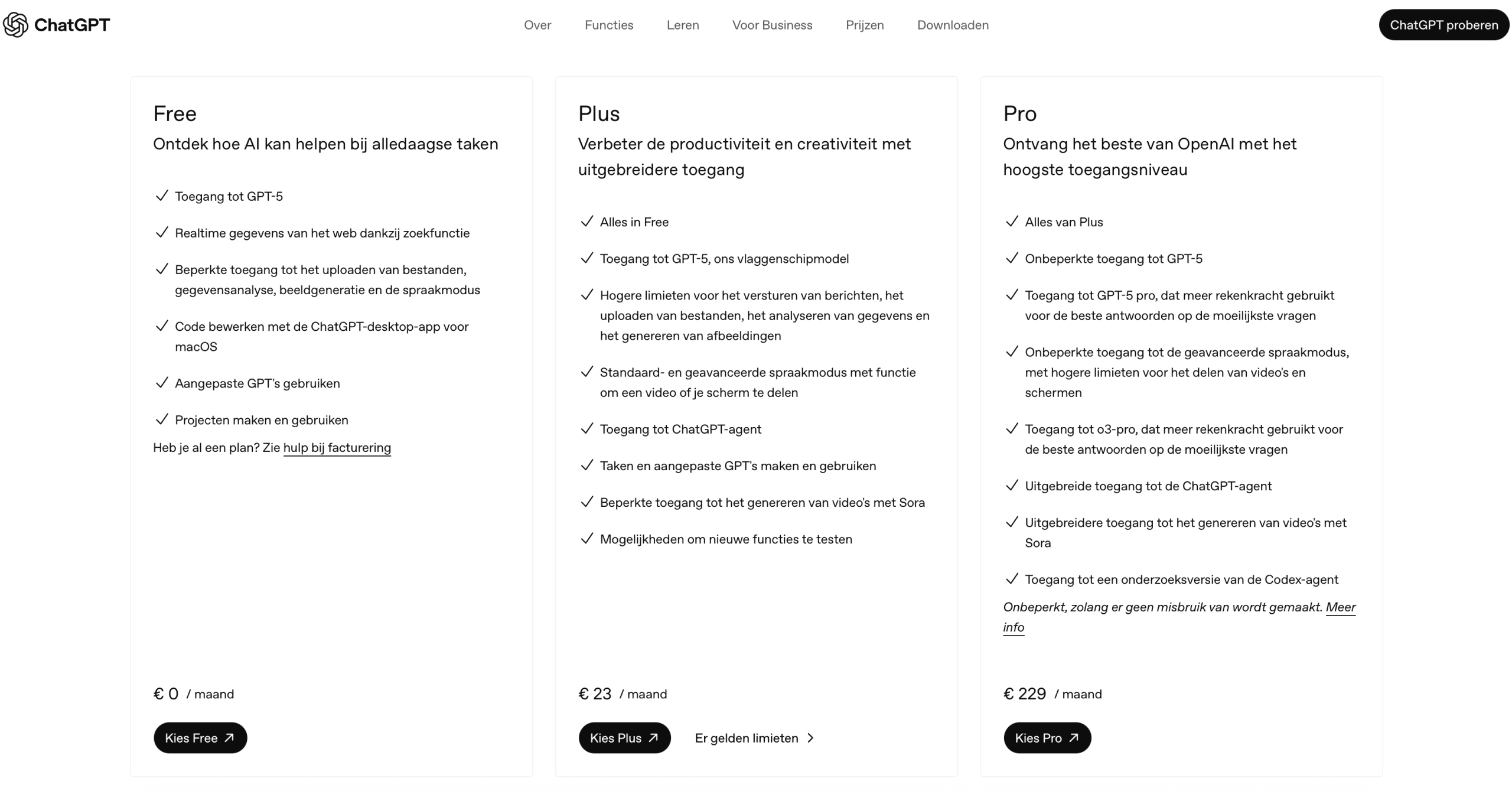The width and height of the screenshot is (1512, 791).
Task: Click the arrow icon on Kies Pro
Action: (x=1074, y=737)
